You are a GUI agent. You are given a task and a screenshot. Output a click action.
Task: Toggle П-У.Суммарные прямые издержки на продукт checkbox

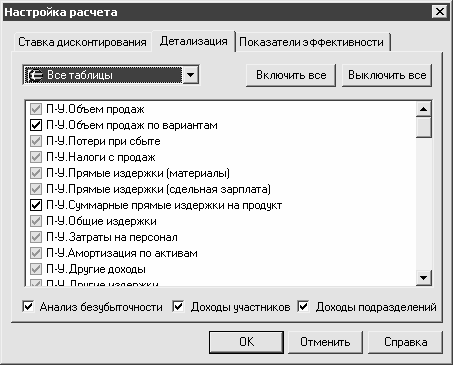[36, 205]
